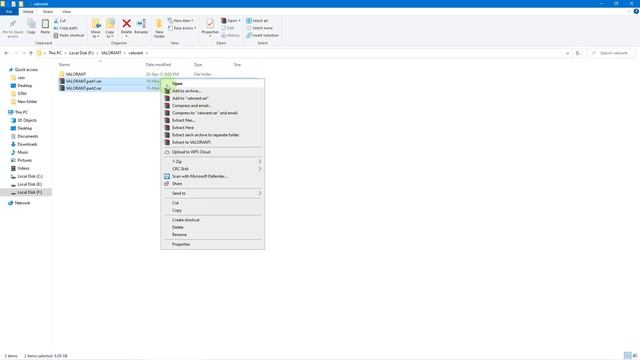Click Local Disk (F:) in the address bar

[x=81, y=53]
